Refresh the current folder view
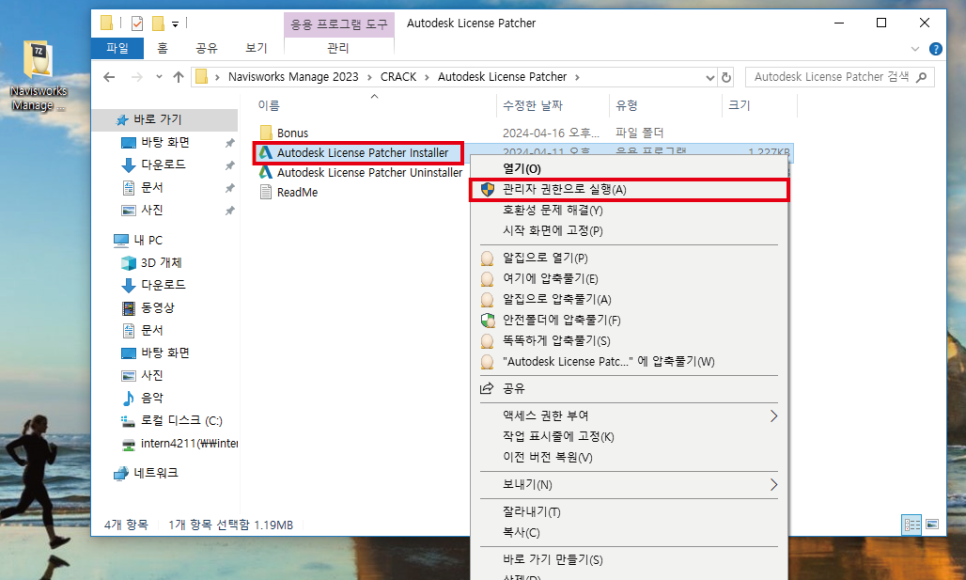The width and height of the screenshot is (966, 580). (x=726, y=77)
